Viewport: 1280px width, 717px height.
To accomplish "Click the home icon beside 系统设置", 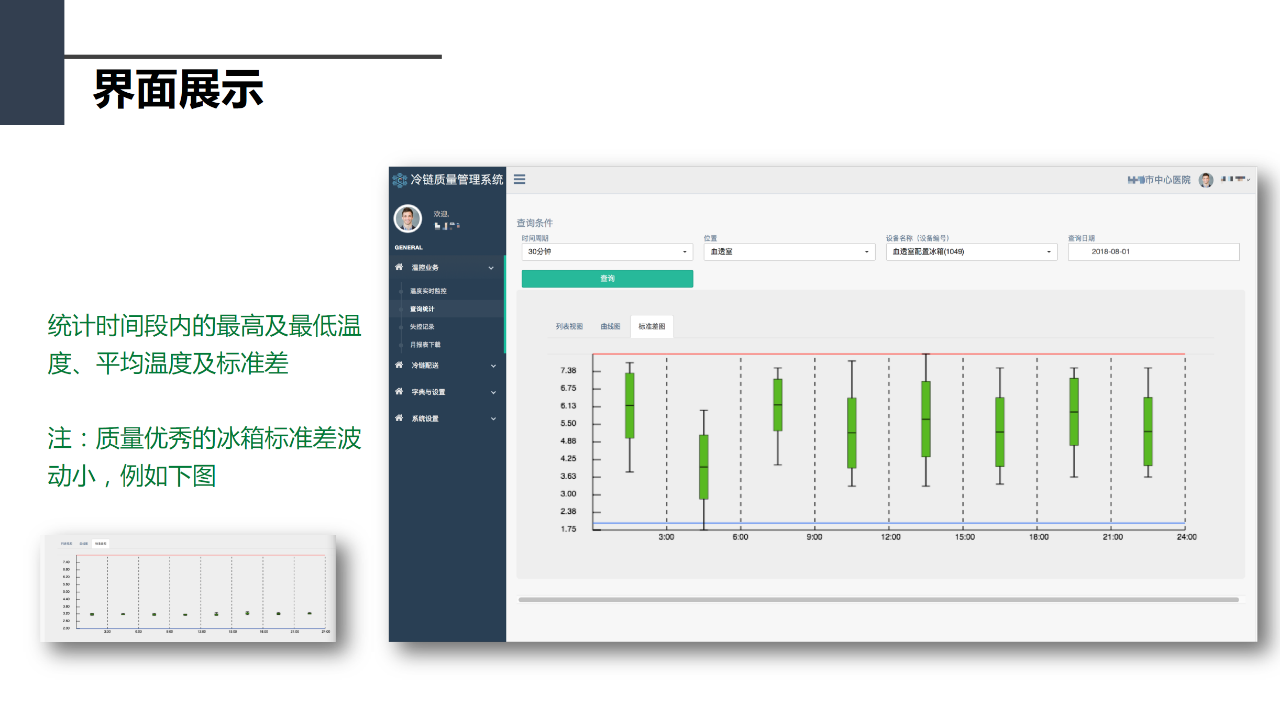I will pos(399,418).
